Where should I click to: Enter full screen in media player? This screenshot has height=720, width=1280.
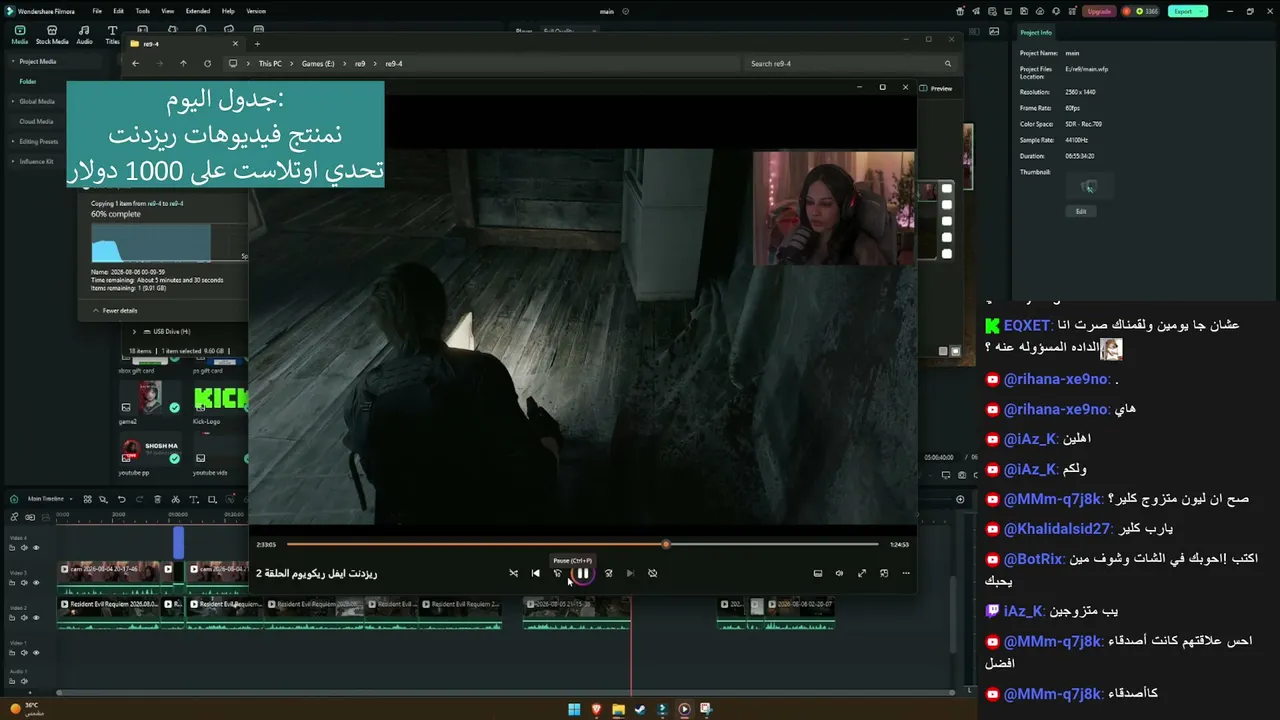[862, 573]
